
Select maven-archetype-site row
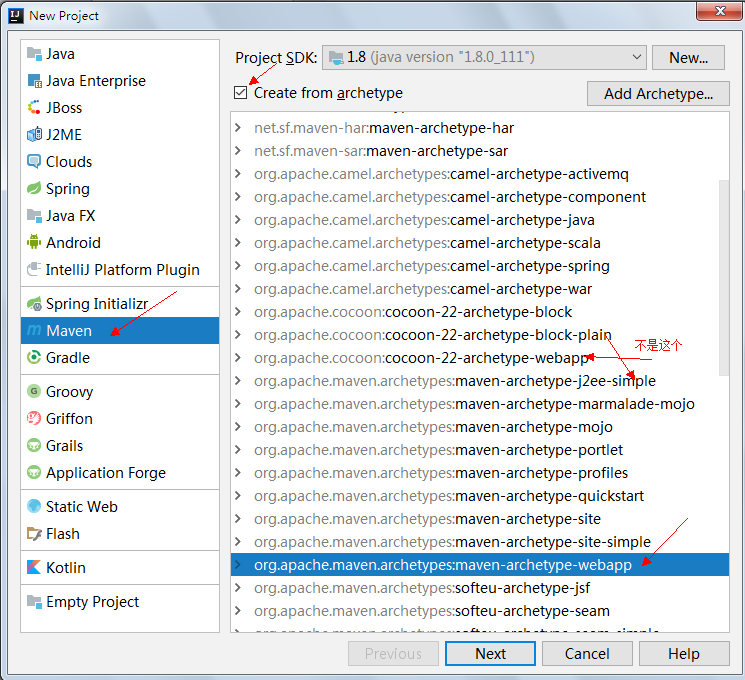pos(480,519)
